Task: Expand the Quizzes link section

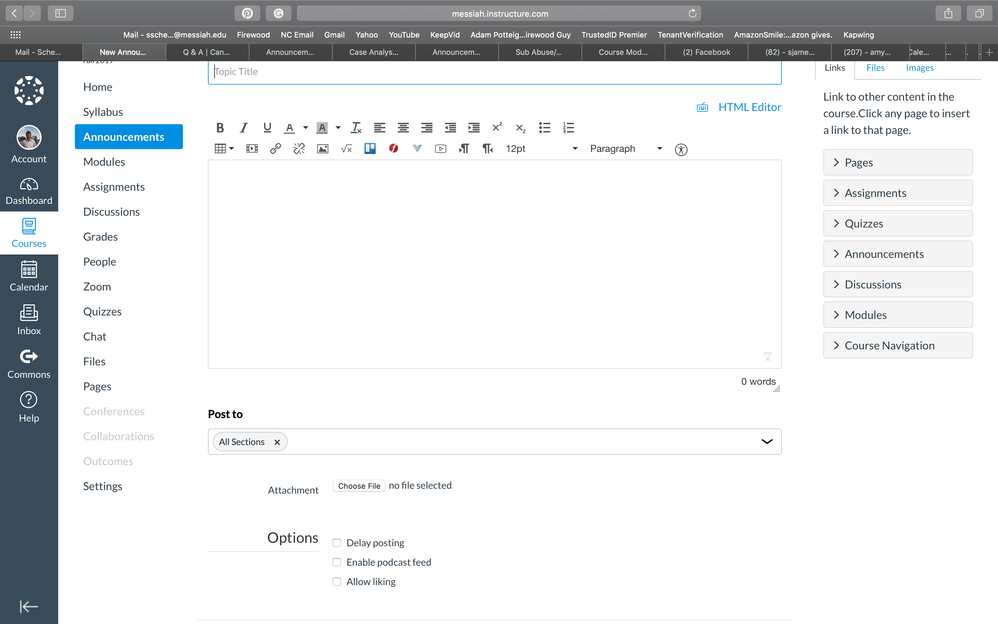Action: 897,224
